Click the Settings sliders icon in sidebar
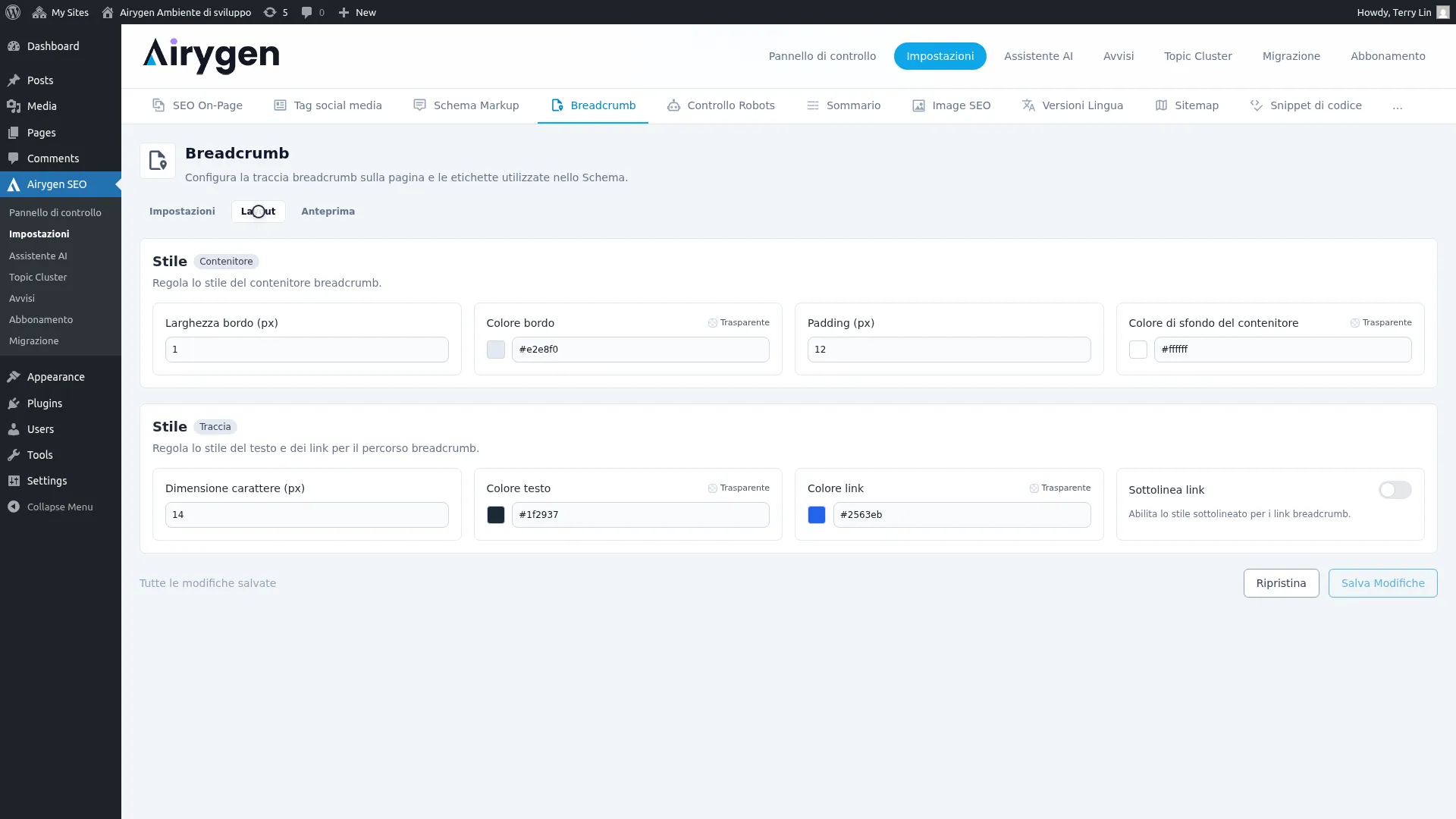This screenshot has width=1456, height=819. pos(14,481)
